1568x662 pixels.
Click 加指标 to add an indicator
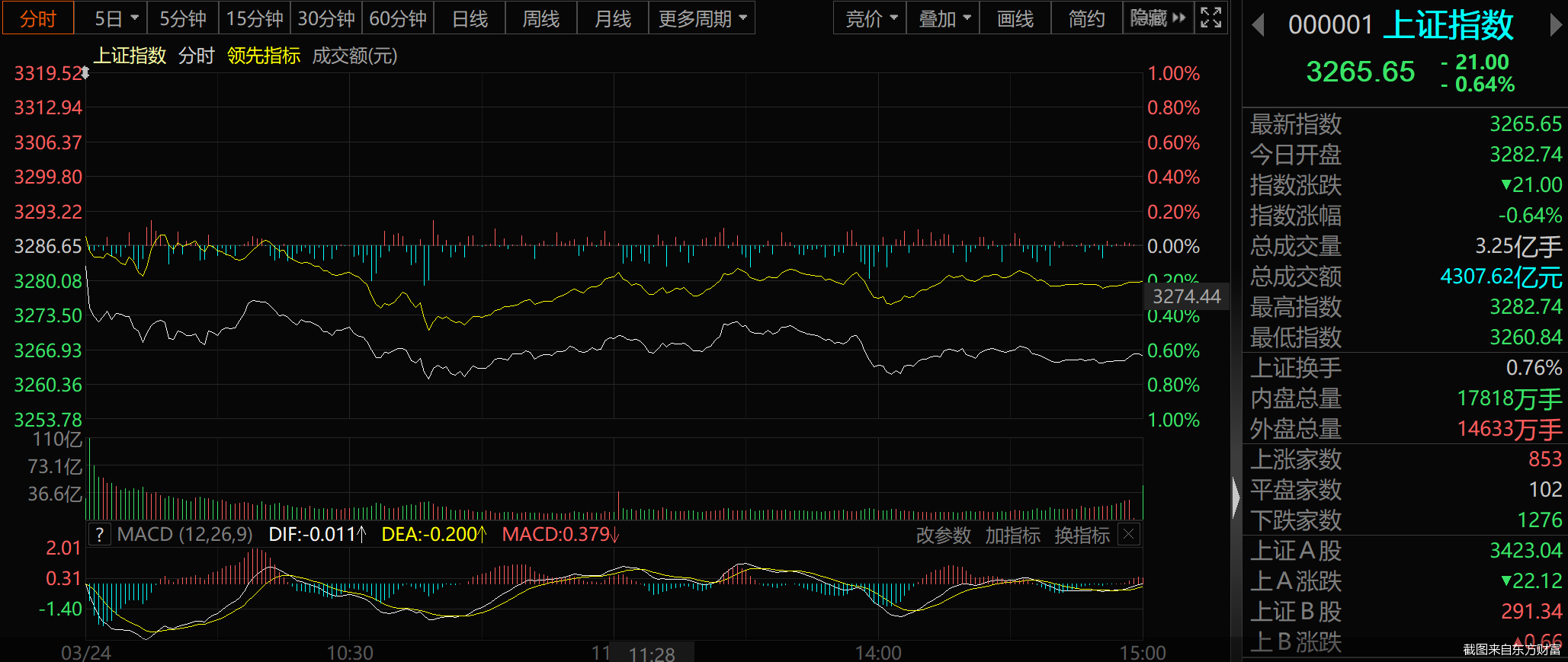coord(1012,536)
